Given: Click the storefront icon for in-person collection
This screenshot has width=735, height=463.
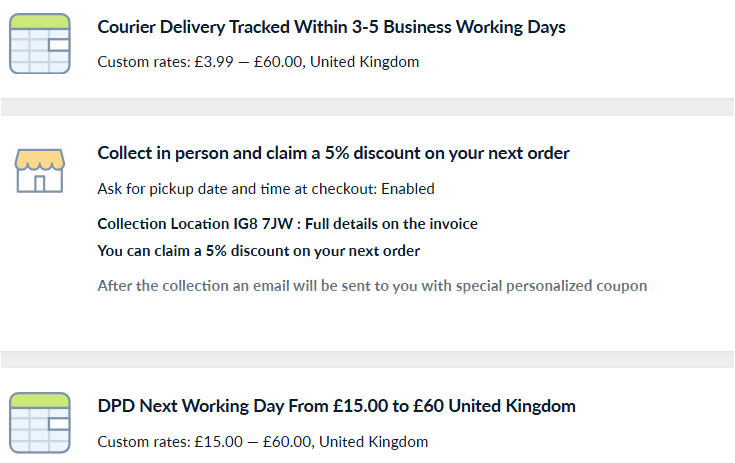Looking at the screenshot, I should pos(40,170).
